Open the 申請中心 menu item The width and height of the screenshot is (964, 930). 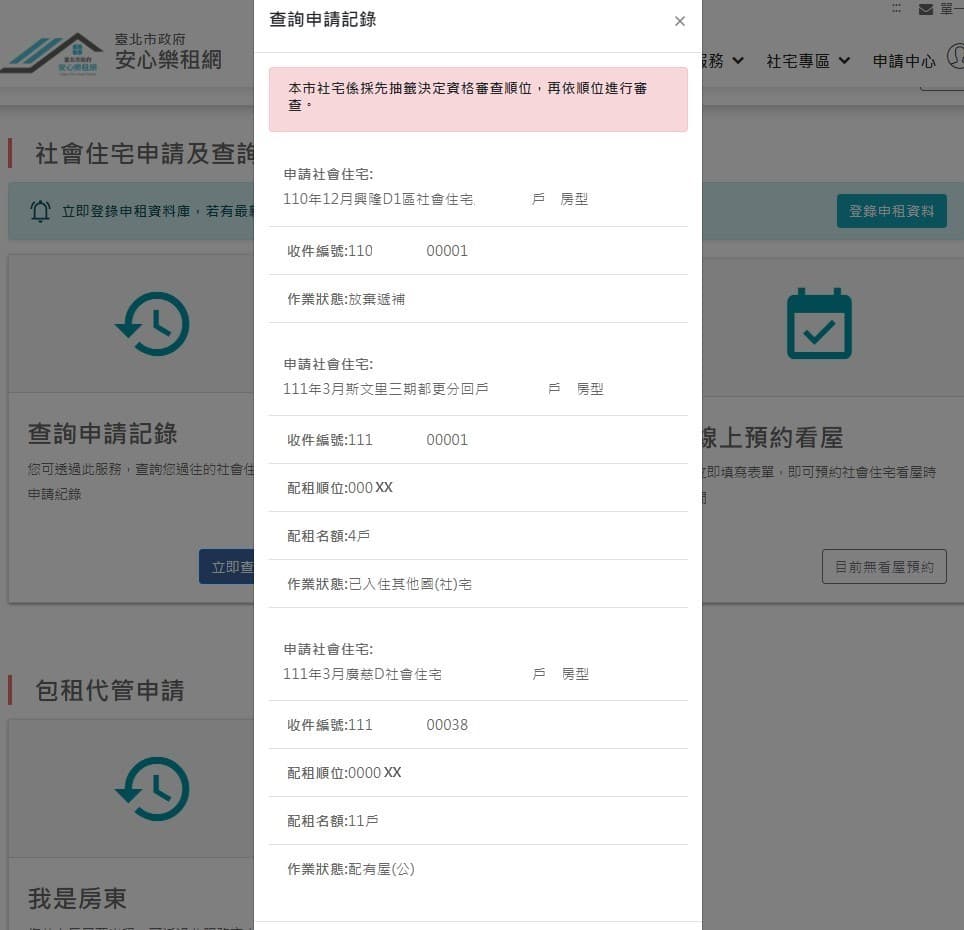(904, 61)
